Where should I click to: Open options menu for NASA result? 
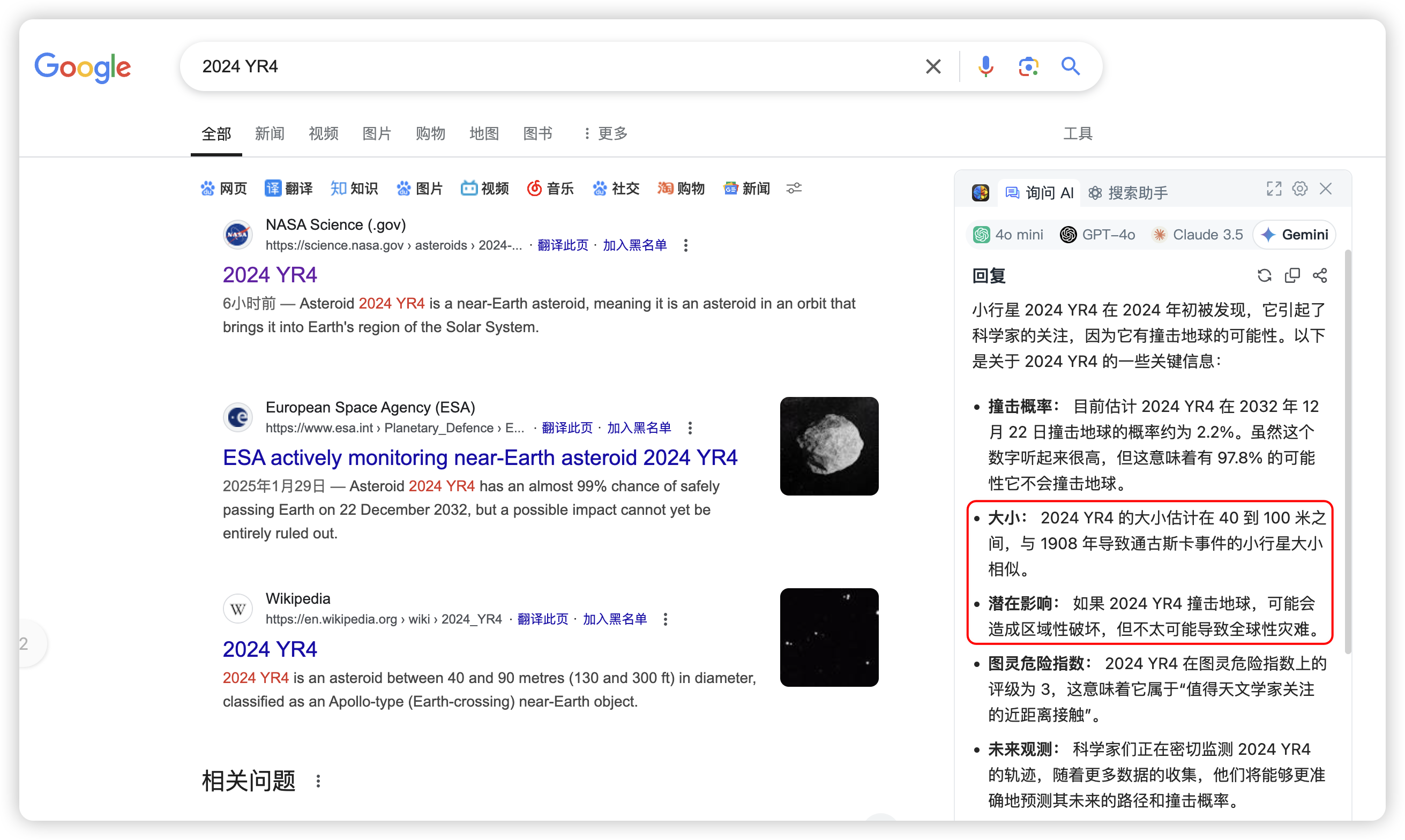pos(685,246)
